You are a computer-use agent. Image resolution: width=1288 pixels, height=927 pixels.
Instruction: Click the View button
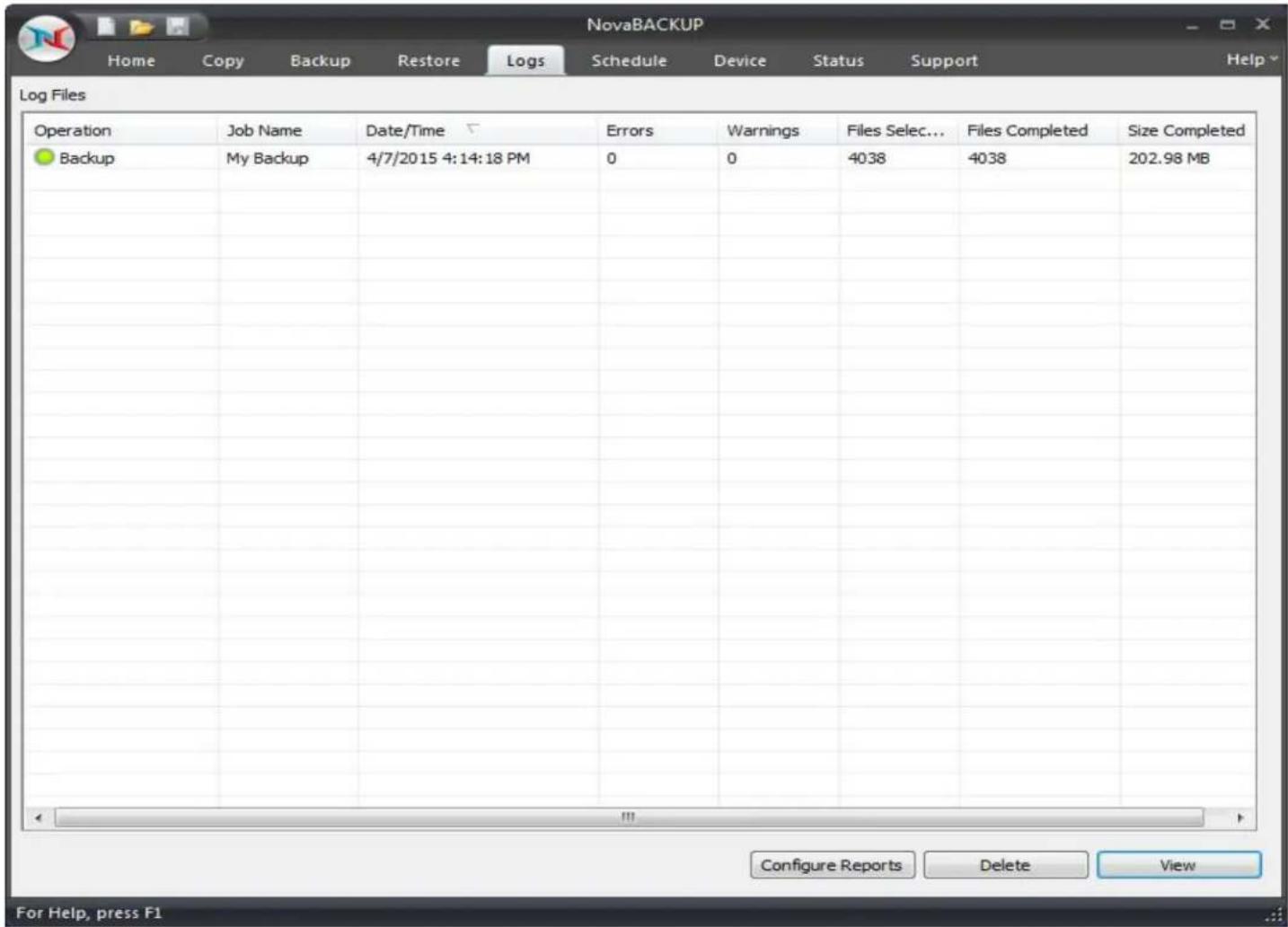tap(1178, 865)
